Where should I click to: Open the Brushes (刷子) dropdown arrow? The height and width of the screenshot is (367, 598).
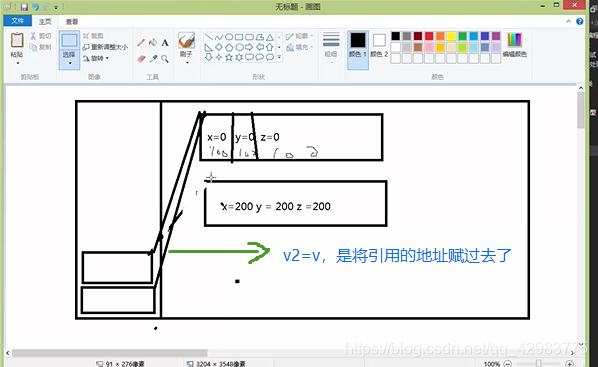point(186,63)
